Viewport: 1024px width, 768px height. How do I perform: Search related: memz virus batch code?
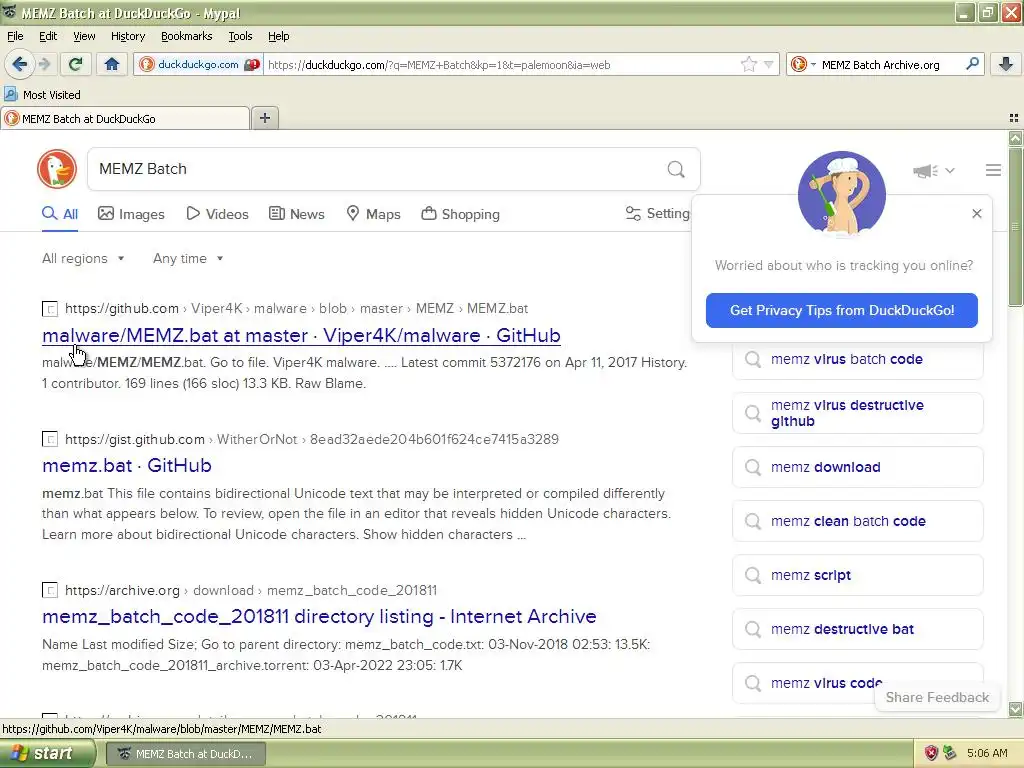(857, 359)
